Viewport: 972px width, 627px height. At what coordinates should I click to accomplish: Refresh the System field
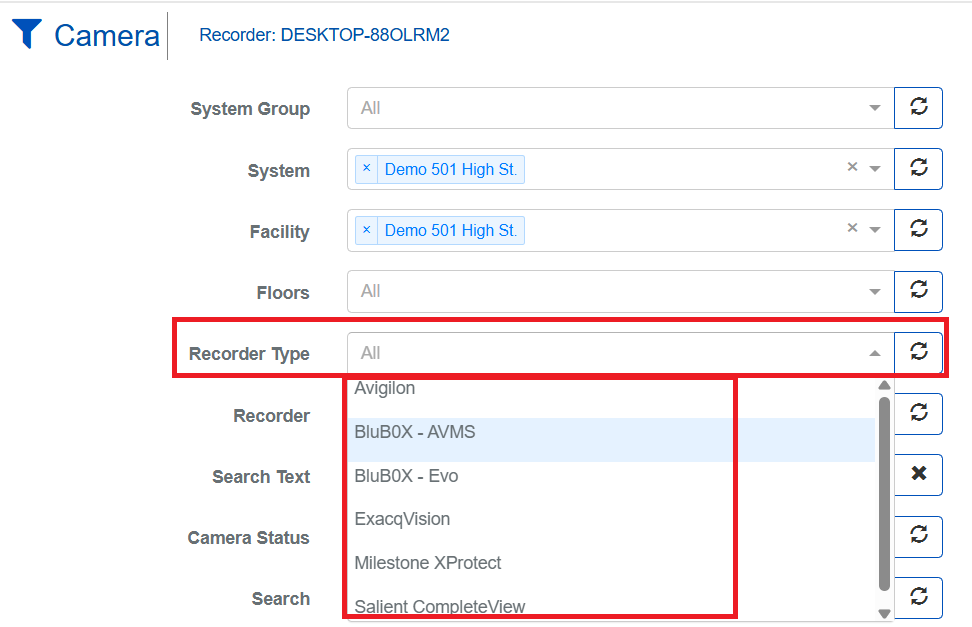[x=918, y=169]
